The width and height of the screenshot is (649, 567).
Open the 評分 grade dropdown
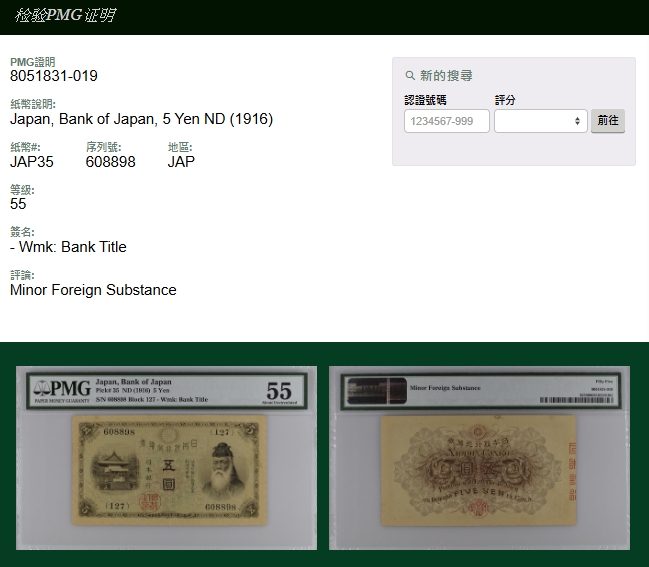(541, 121)
